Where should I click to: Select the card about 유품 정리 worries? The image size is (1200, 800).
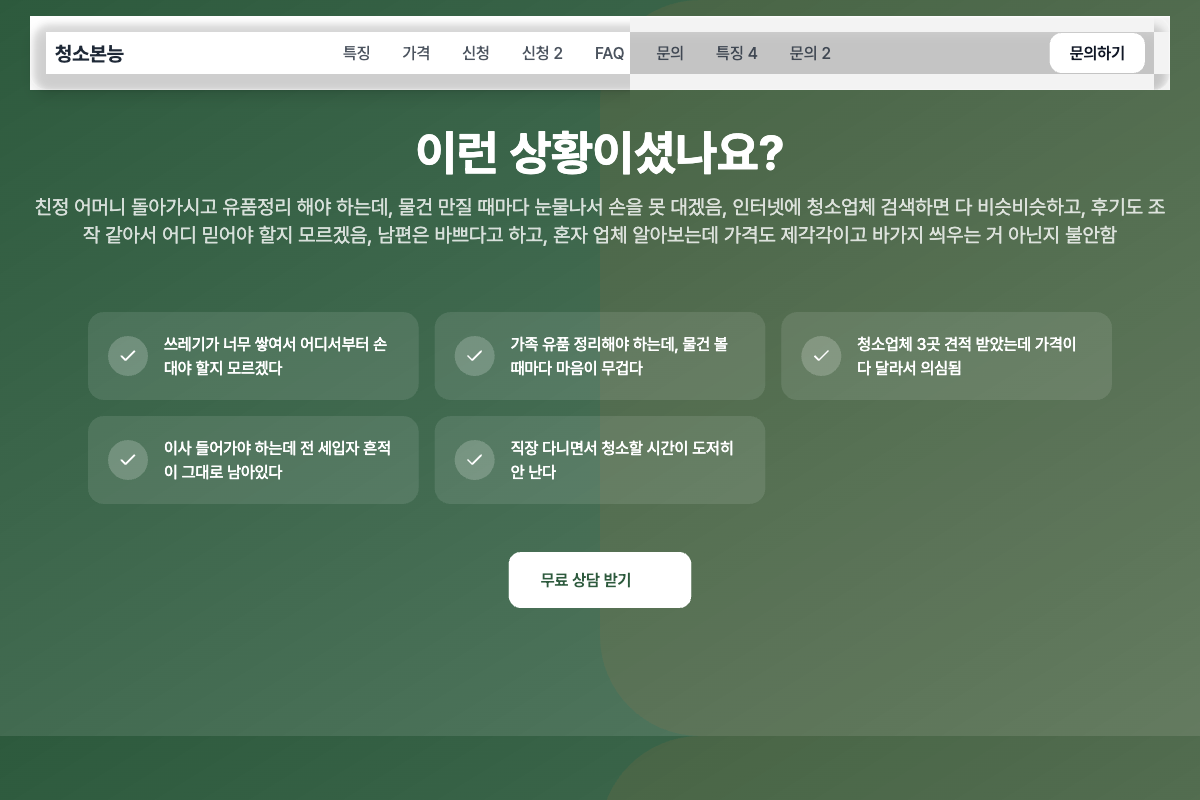[600, 356]
